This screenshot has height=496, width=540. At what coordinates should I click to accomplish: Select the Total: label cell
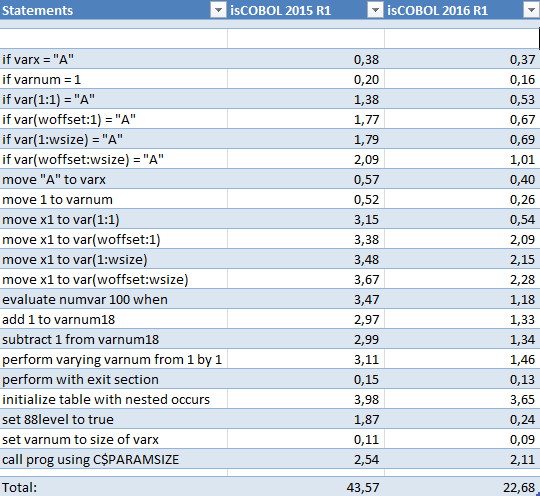(x=114, y=487)
